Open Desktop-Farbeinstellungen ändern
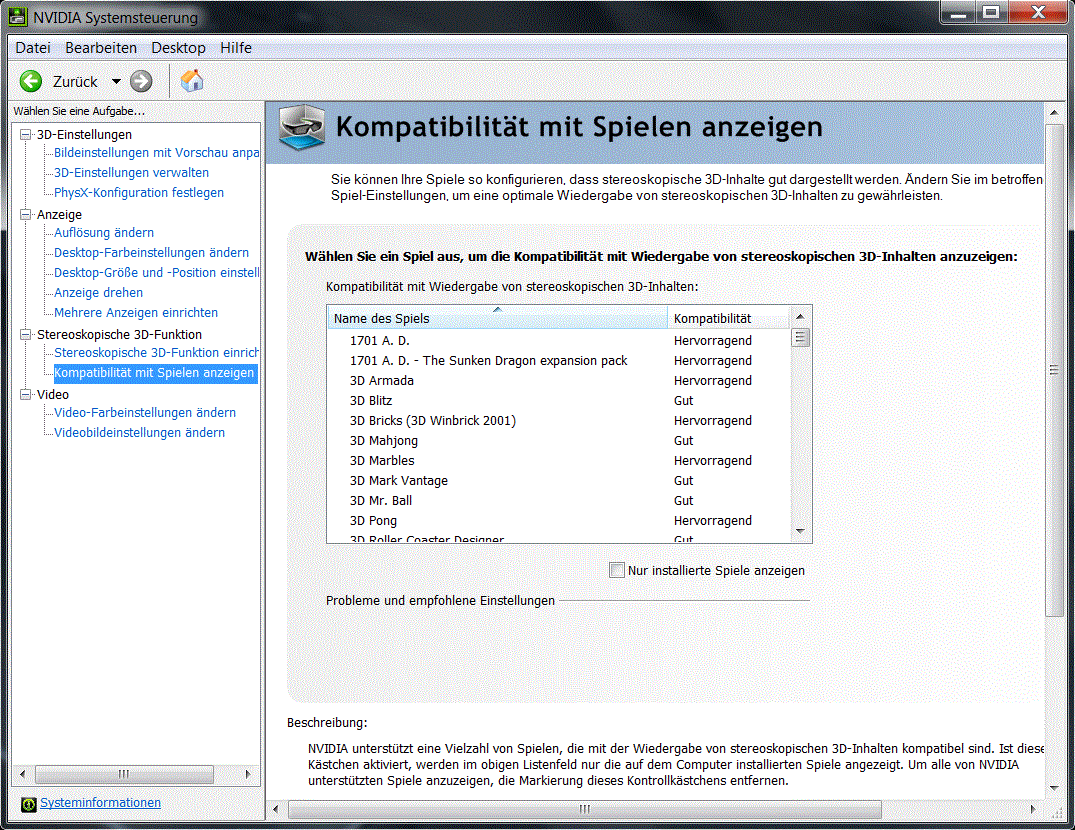The width and height of the screenshot is (1075, 830). [152, 252]
